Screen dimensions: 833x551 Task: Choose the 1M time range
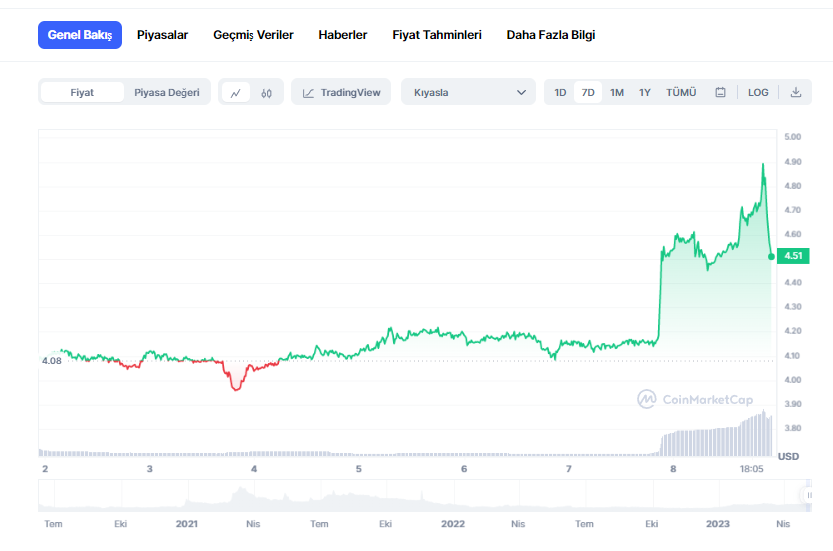pyautogui.click(x=617, y=93)
